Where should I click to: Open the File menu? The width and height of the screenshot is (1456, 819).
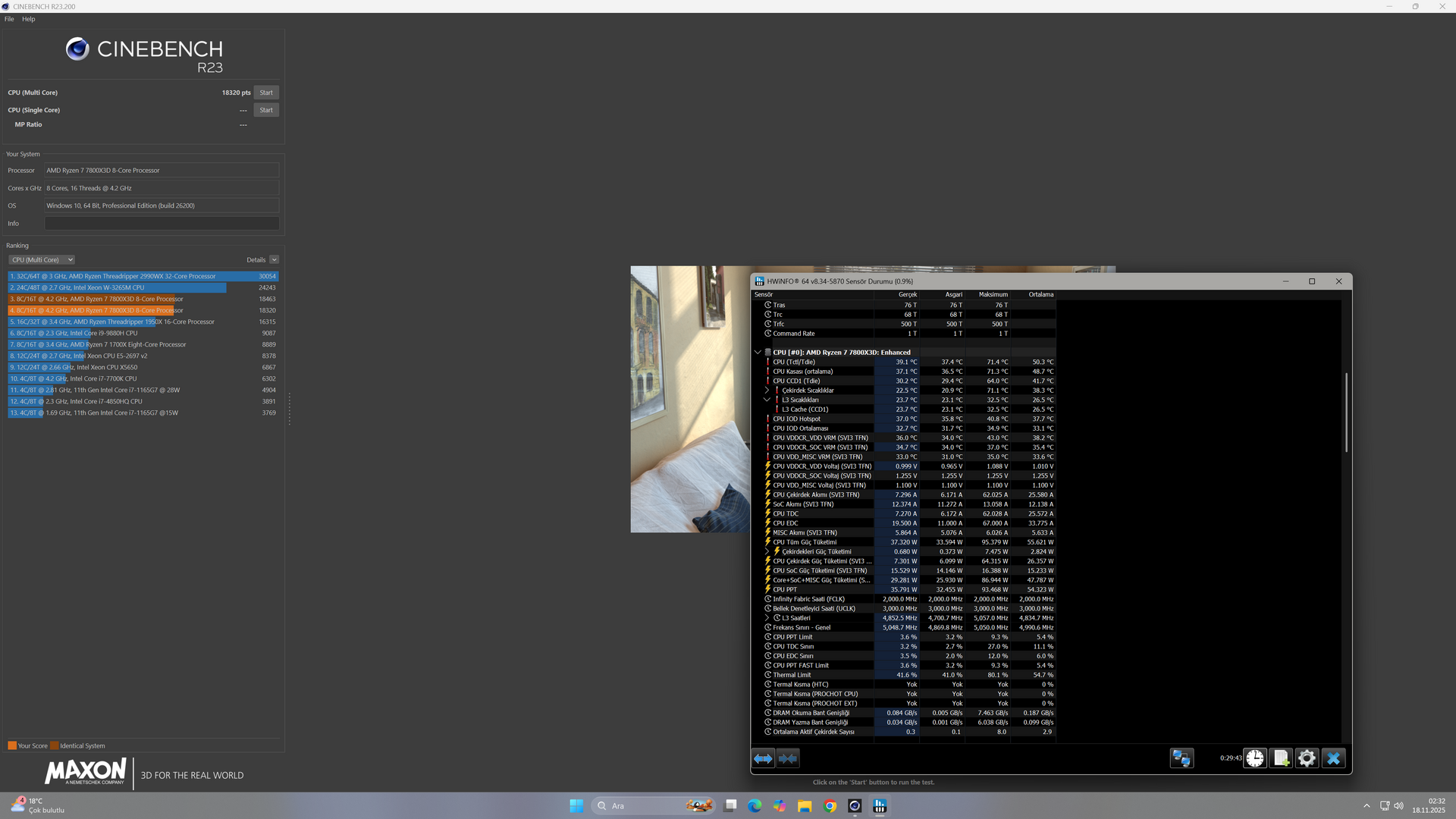pyautogui.click(x=9, y=19)
